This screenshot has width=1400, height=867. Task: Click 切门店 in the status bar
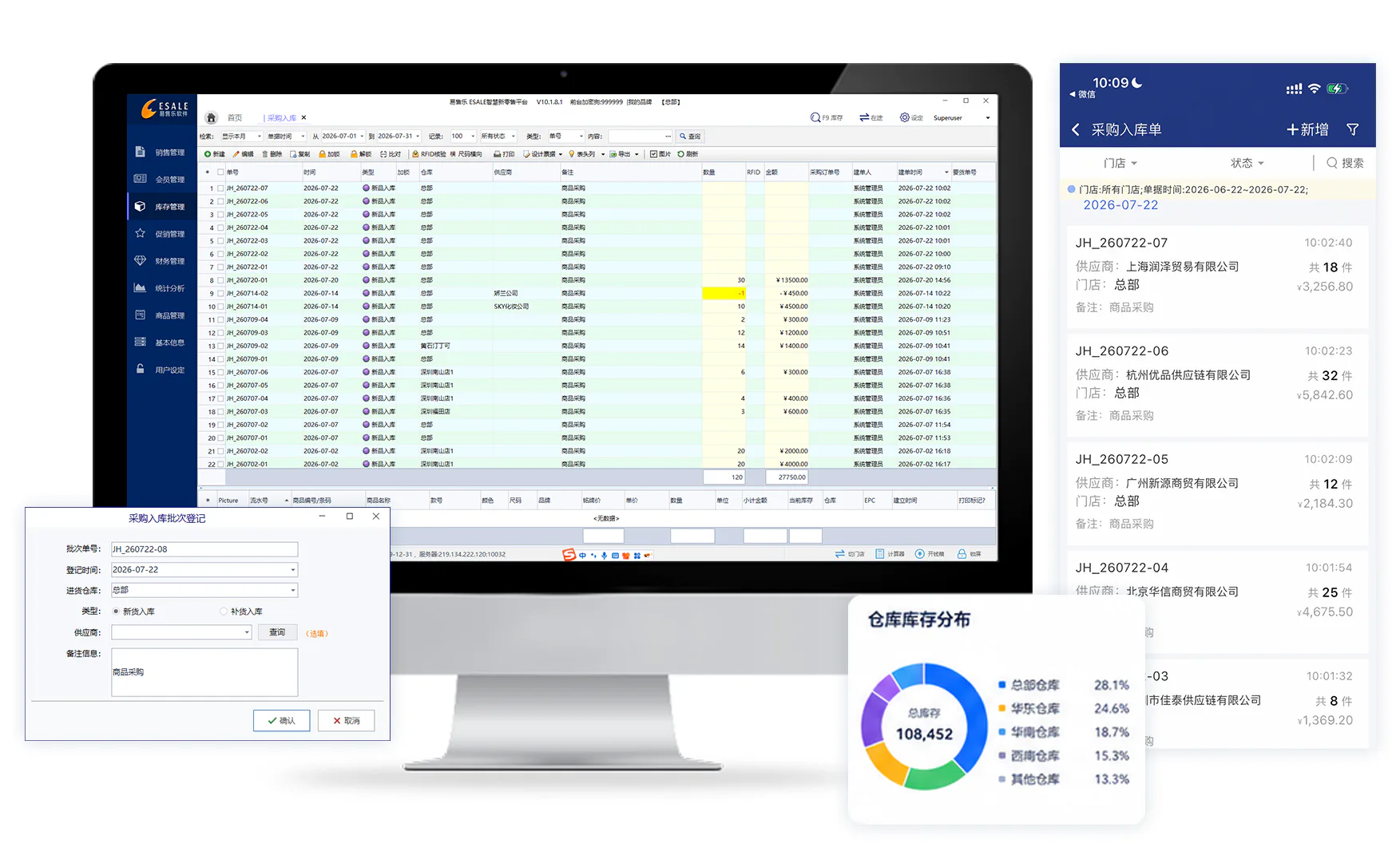point(850,554)
